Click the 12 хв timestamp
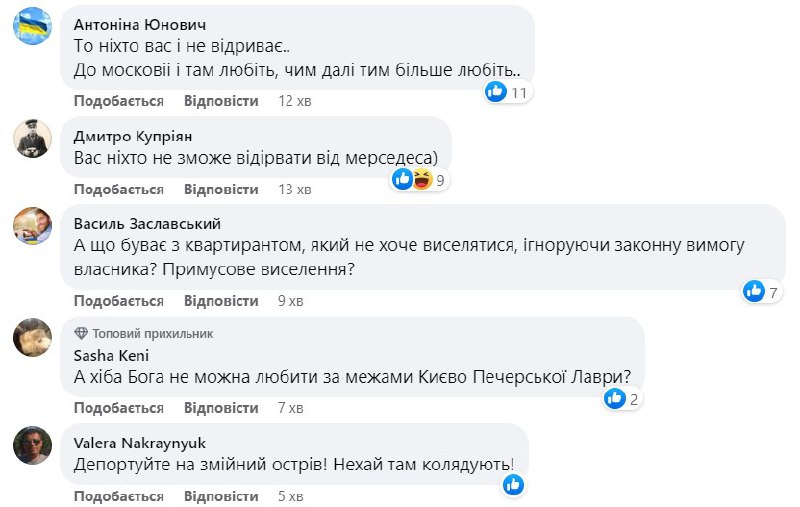Viewport: 800px width, 507px height. [294, 101]
